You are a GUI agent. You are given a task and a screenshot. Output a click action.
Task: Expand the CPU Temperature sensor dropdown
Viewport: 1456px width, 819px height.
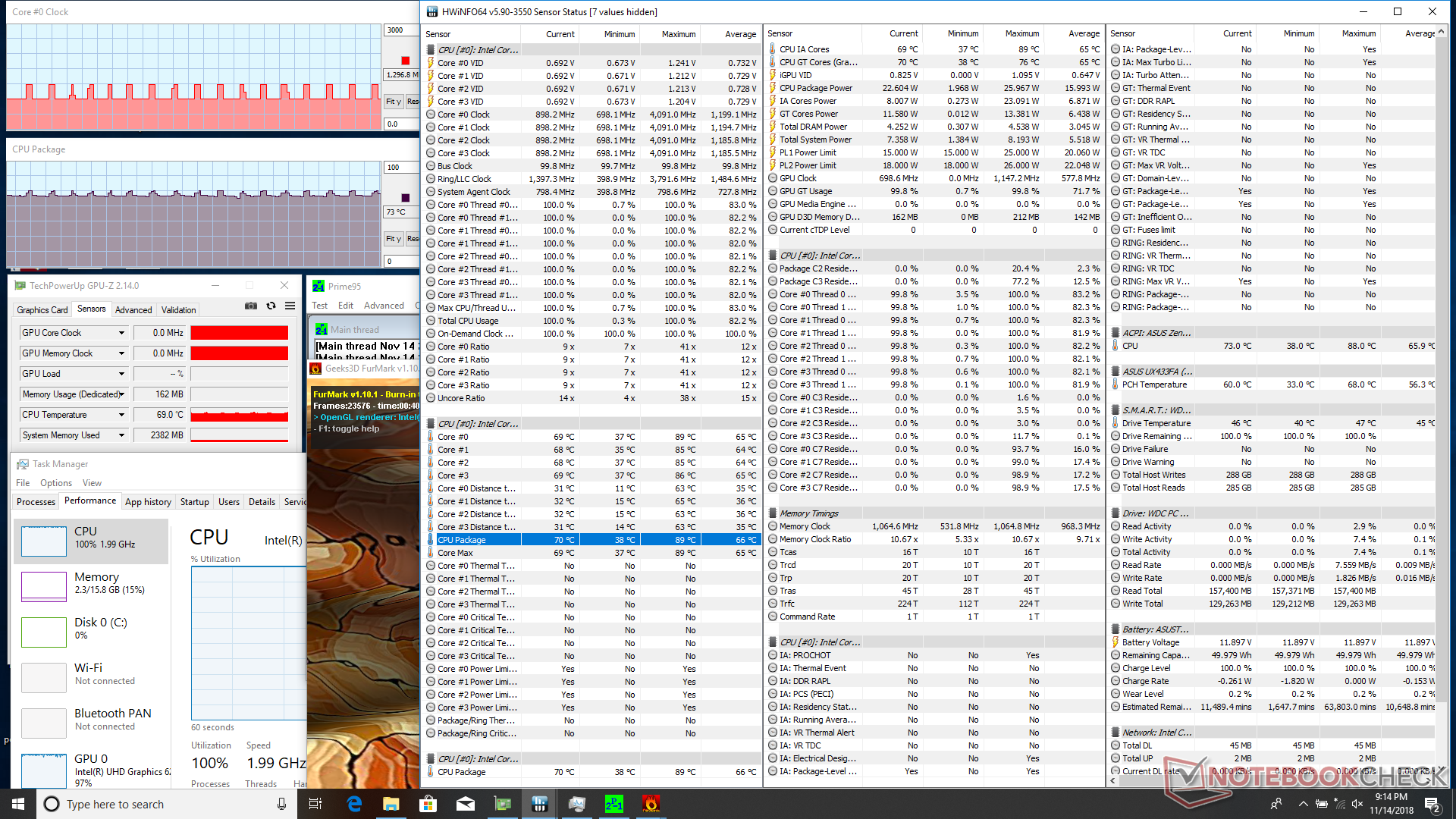point(121,415)
